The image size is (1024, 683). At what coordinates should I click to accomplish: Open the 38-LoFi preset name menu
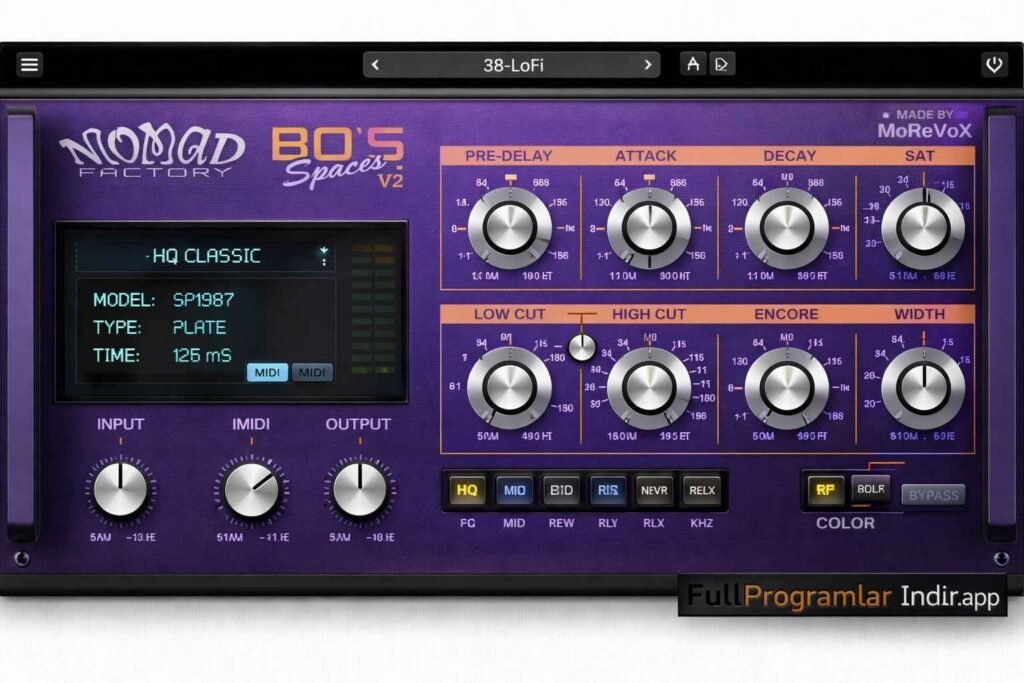[x=511, y=65]
